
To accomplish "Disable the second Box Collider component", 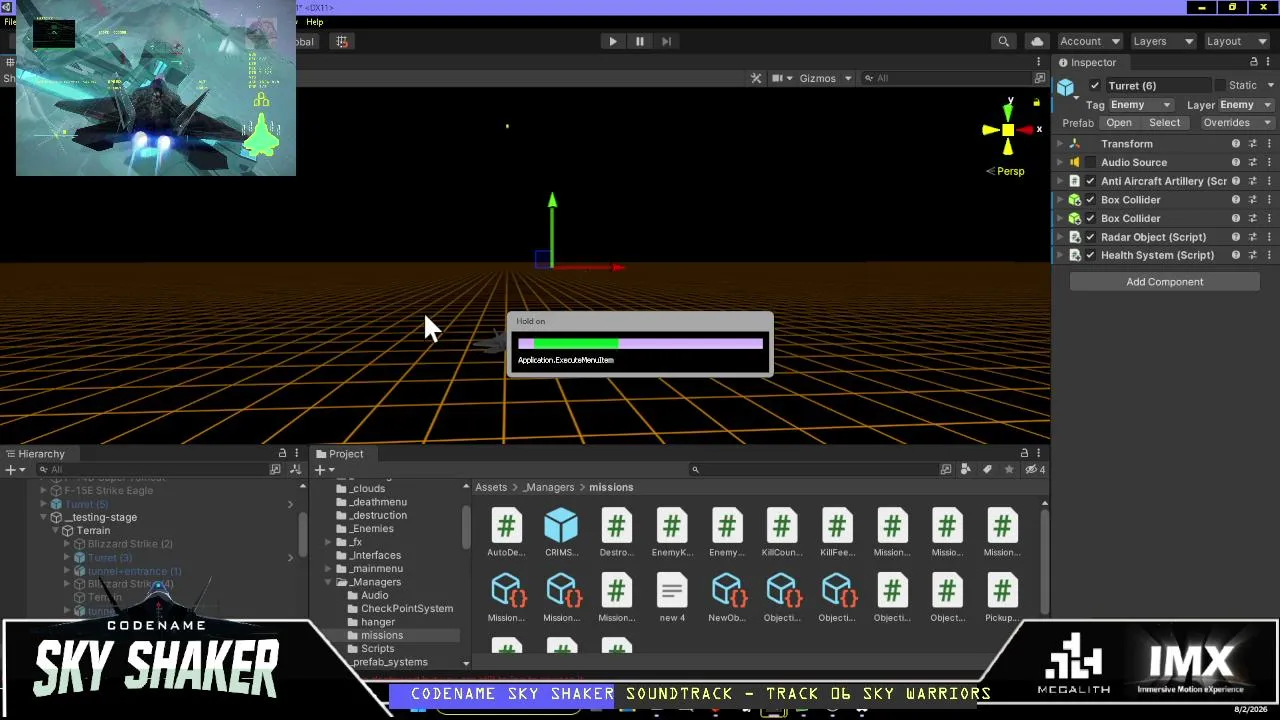I will [1091, 218].
